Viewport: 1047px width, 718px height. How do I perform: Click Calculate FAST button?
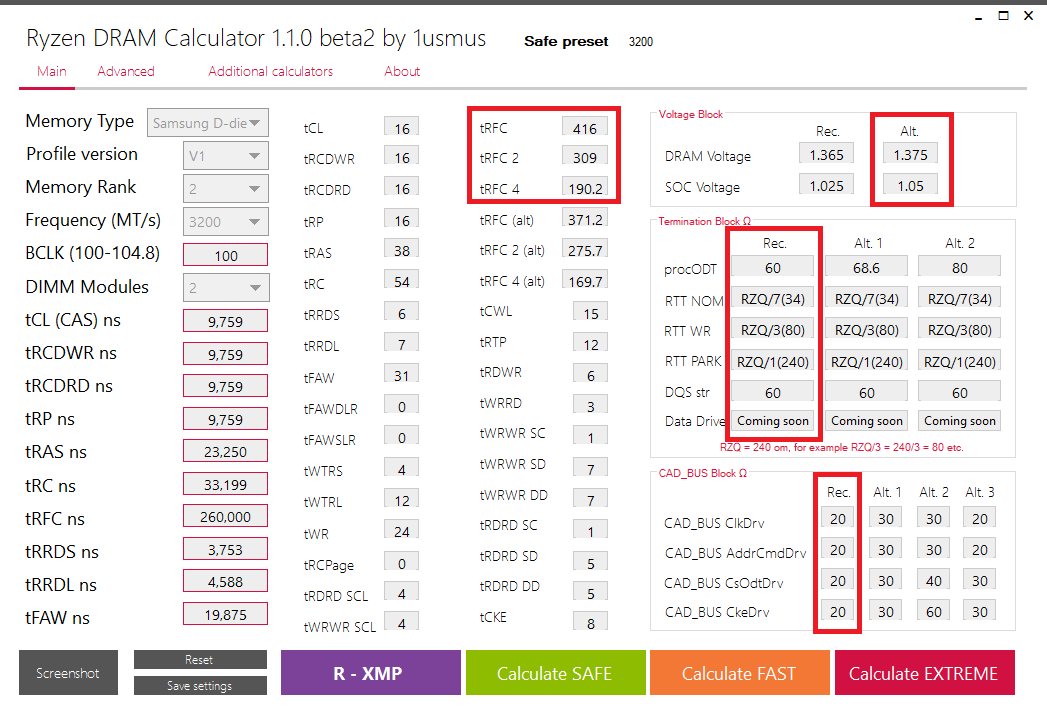[739, 673]
